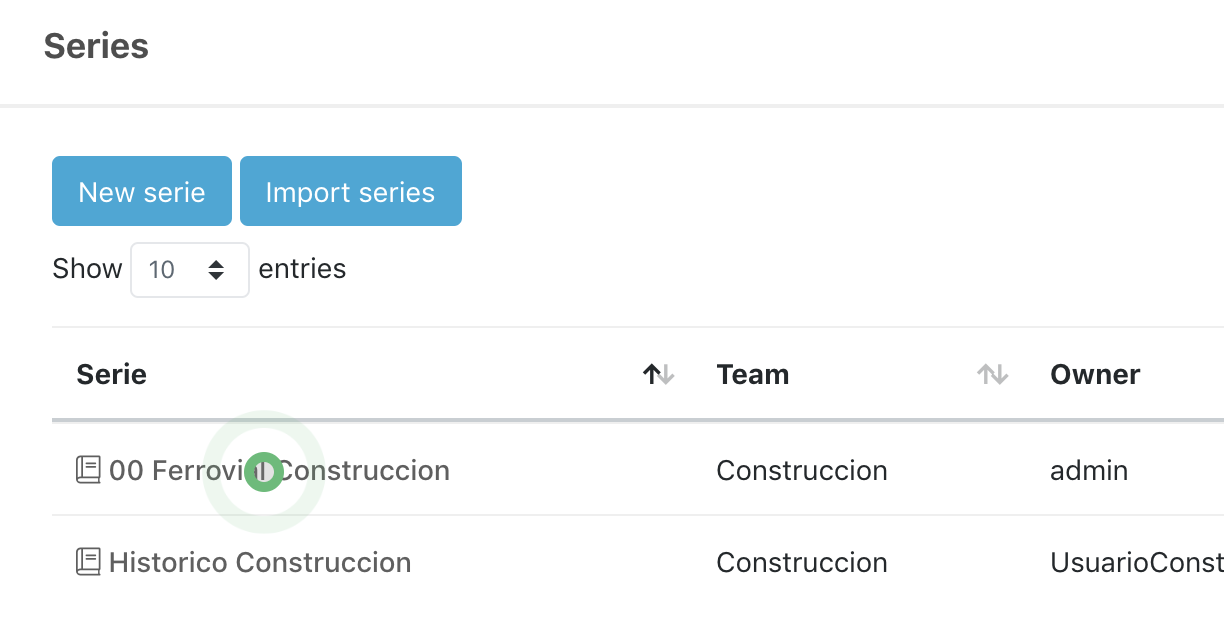Click the Series page heading

pyautogui.click(x=96, y=46)
